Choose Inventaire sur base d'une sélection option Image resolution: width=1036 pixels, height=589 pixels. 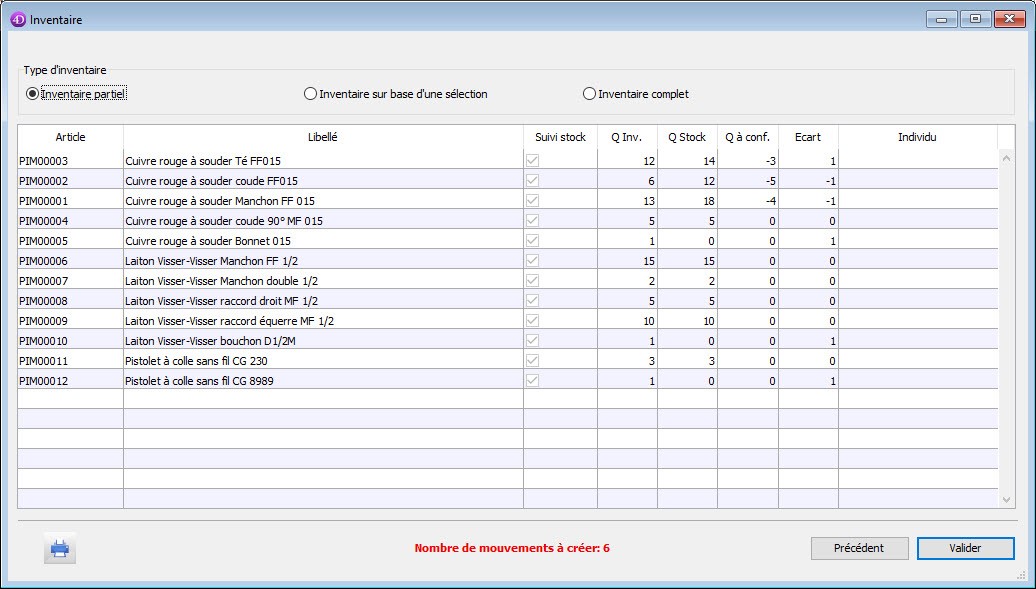[310, 94]
